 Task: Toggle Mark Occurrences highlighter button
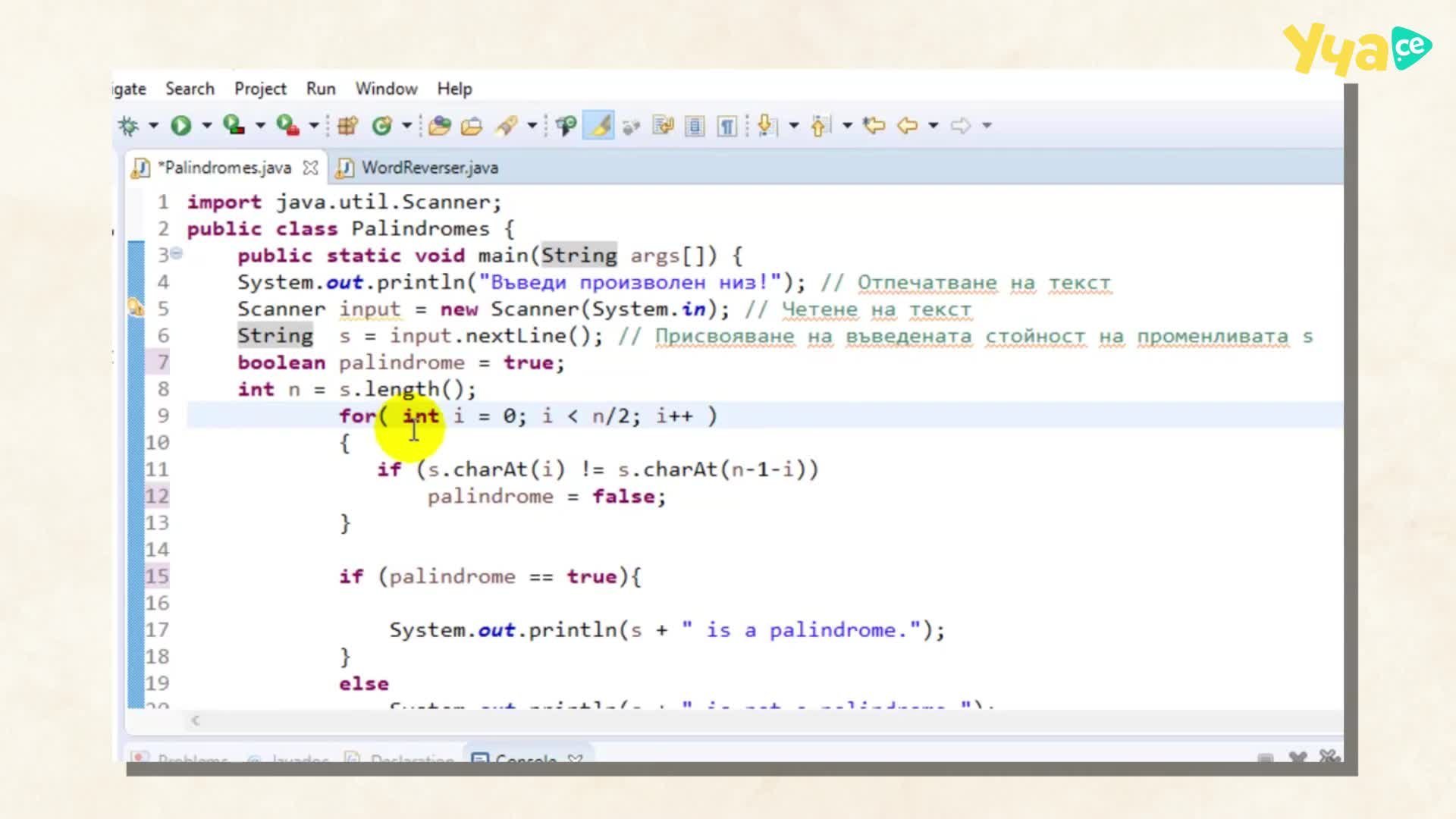[x=599, y=125]
